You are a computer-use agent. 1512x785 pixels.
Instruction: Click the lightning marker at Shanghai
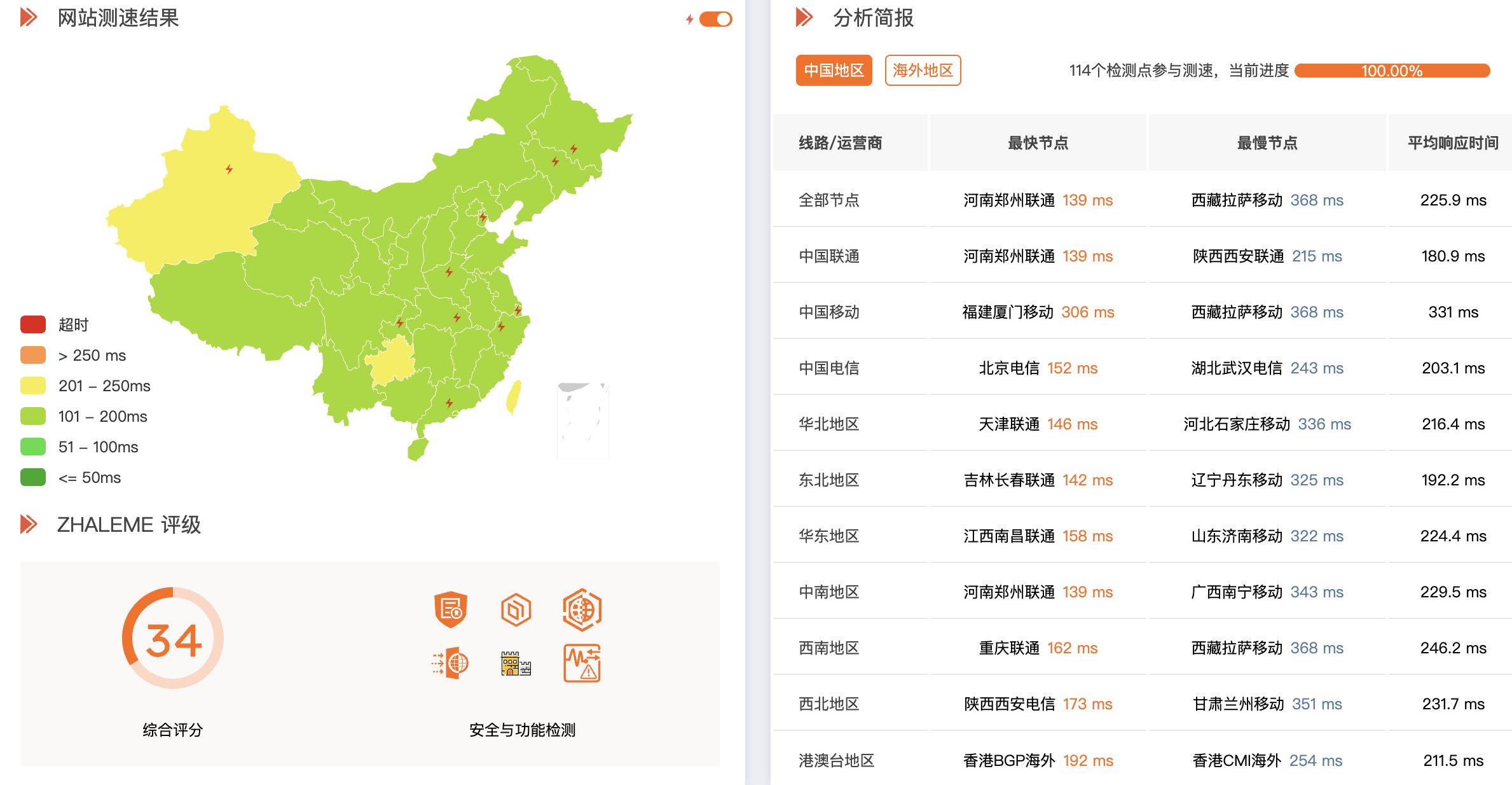tap(518, 310)
